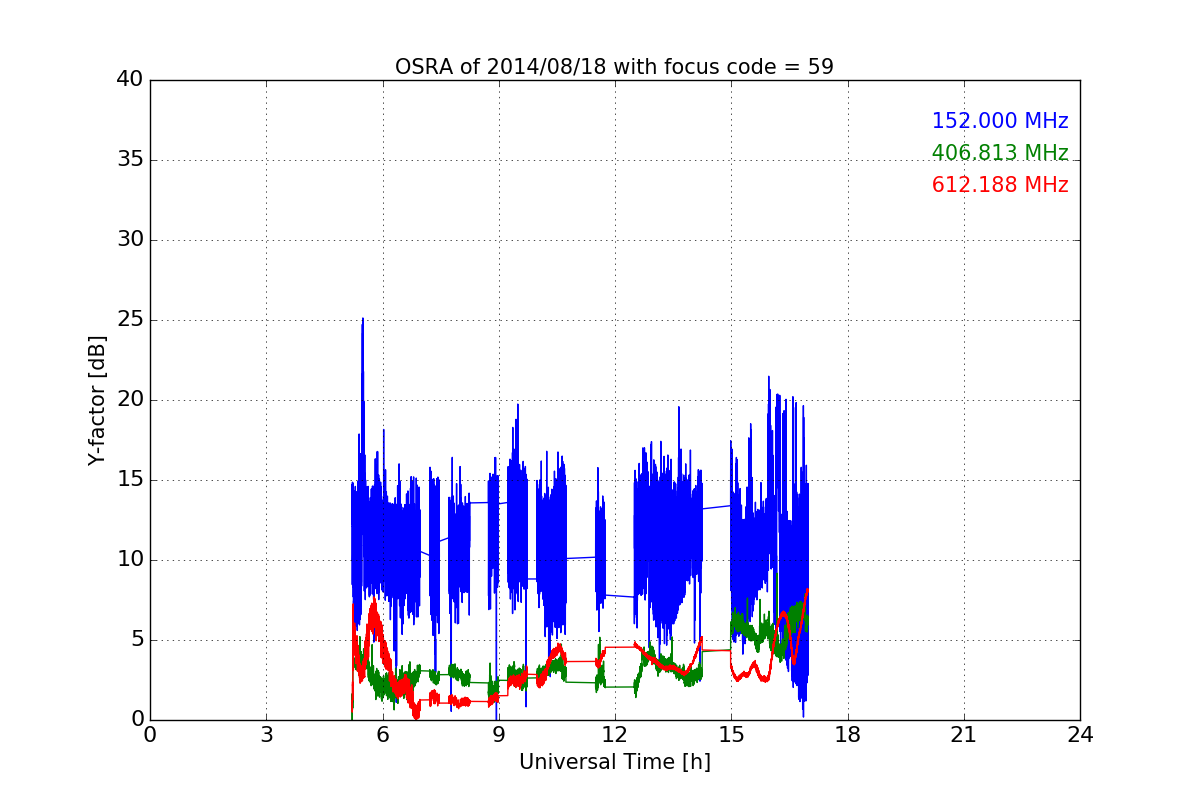Click the Universal Time [h] axis label
Image resolution: width=1200 pixels, height=800 pixels.
click(614, 762)
